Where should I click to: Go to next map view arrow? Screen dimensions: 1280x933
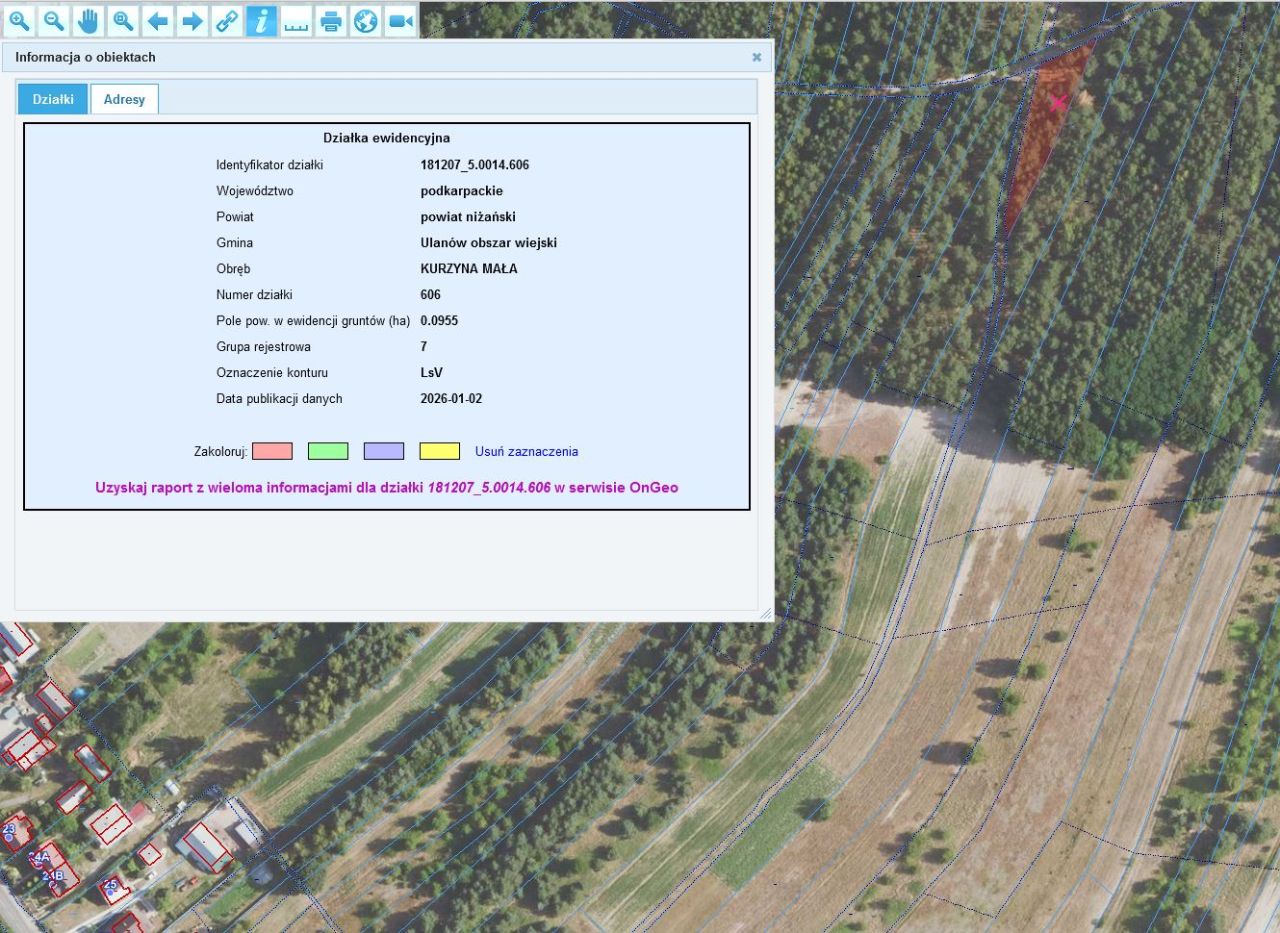point(192,20)
